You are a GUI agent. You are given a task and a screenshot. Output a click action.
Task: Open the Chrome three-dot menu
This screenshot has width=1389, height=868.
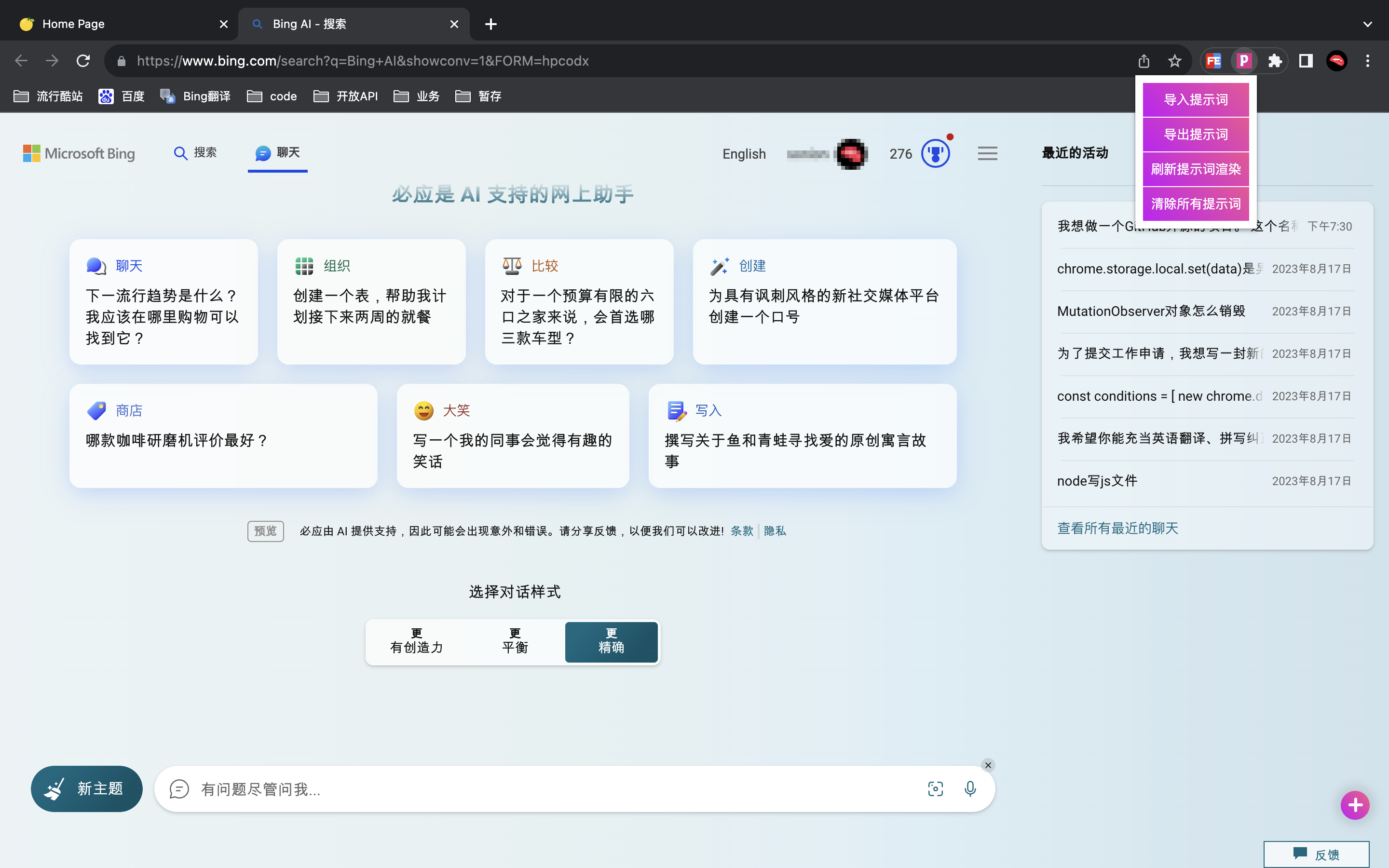(1368, 60)
